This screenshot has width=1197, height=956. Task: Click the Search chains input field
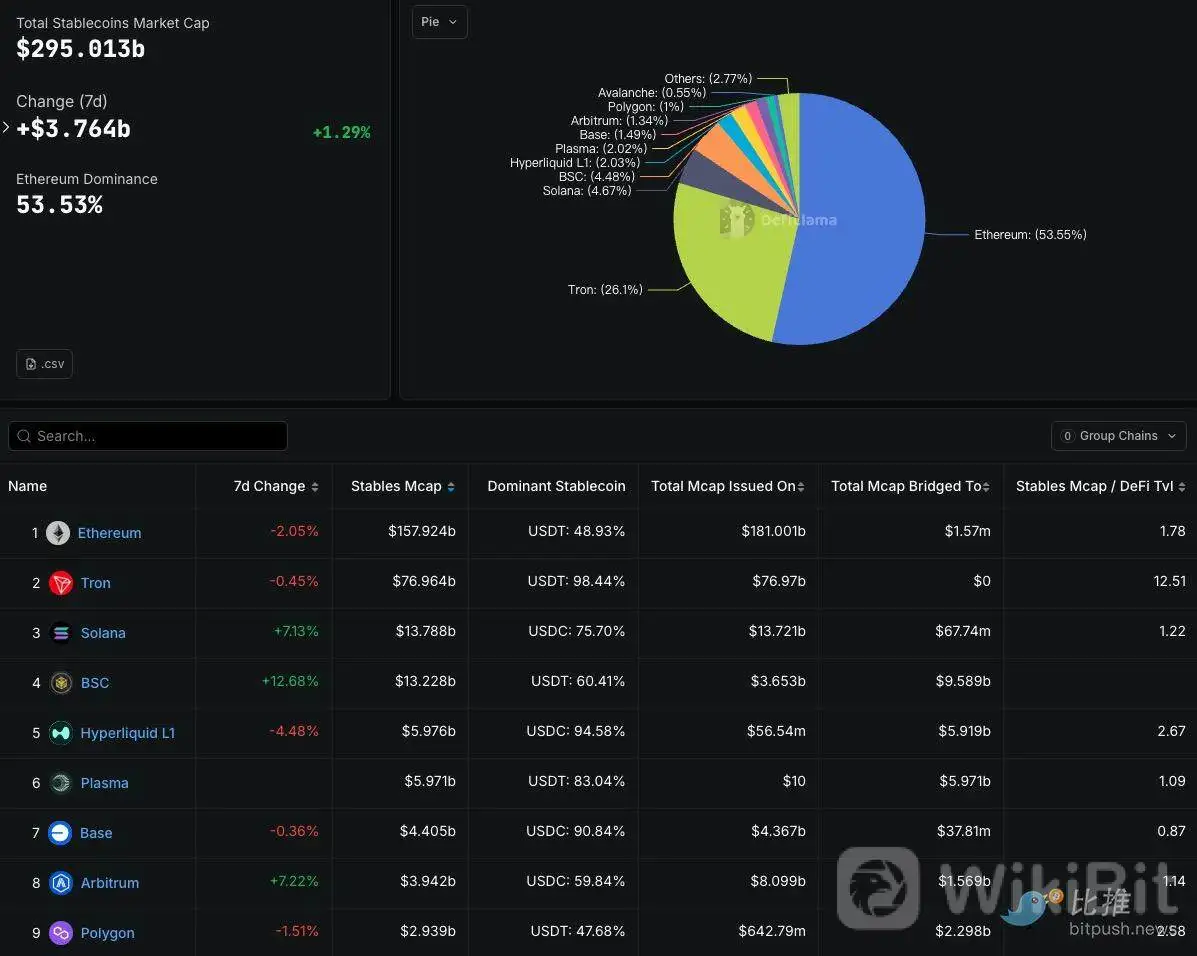pos(148,436)
